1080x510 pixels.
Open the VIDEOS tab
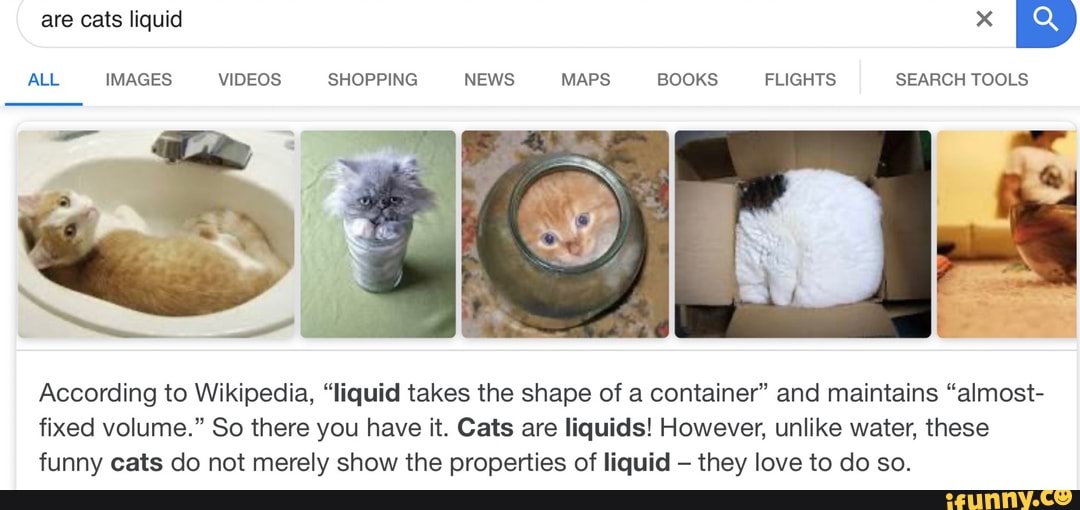(249, 80)
